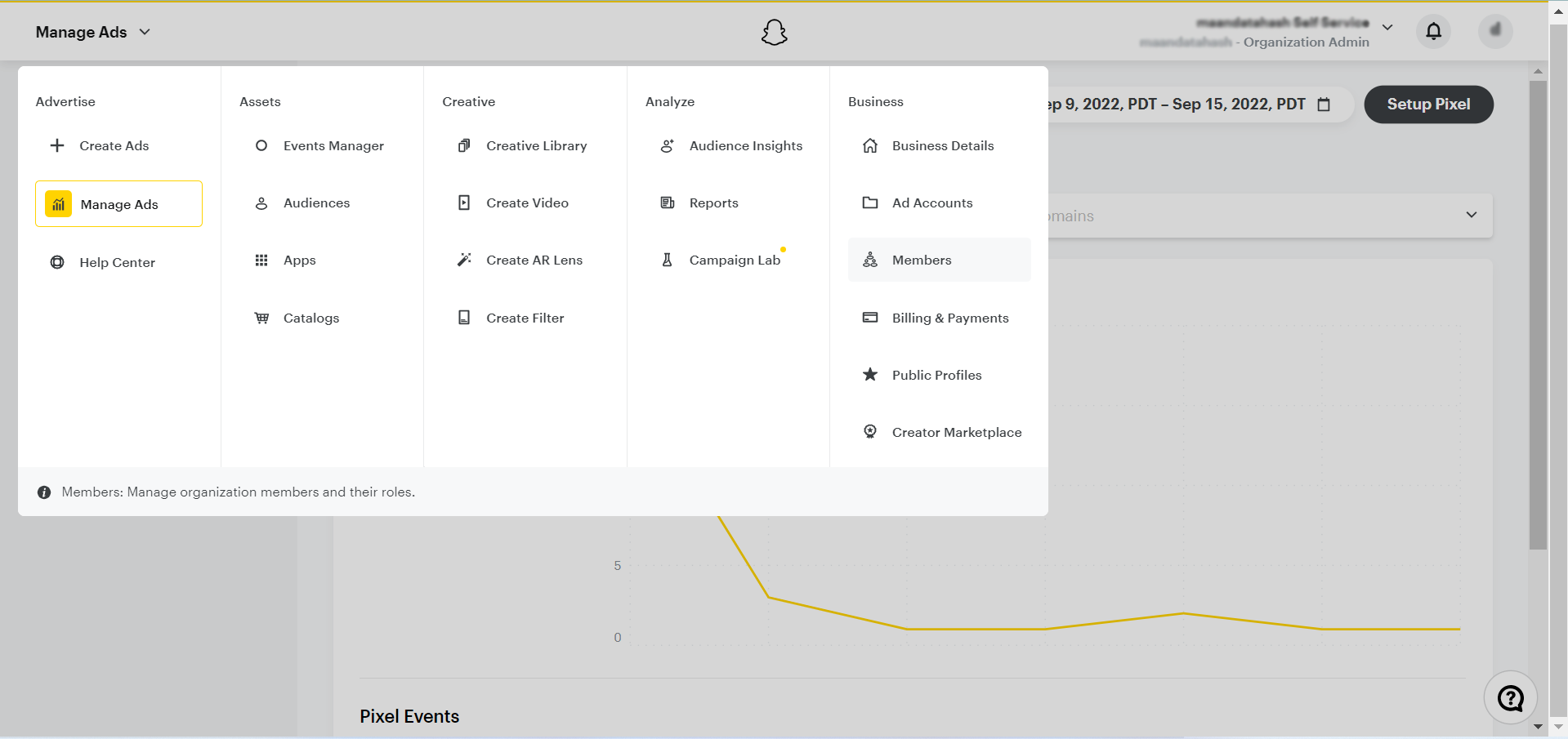Click the yellow Manage Ads chart icon
Screen dimensions: 1568x739
click(58, 204)
